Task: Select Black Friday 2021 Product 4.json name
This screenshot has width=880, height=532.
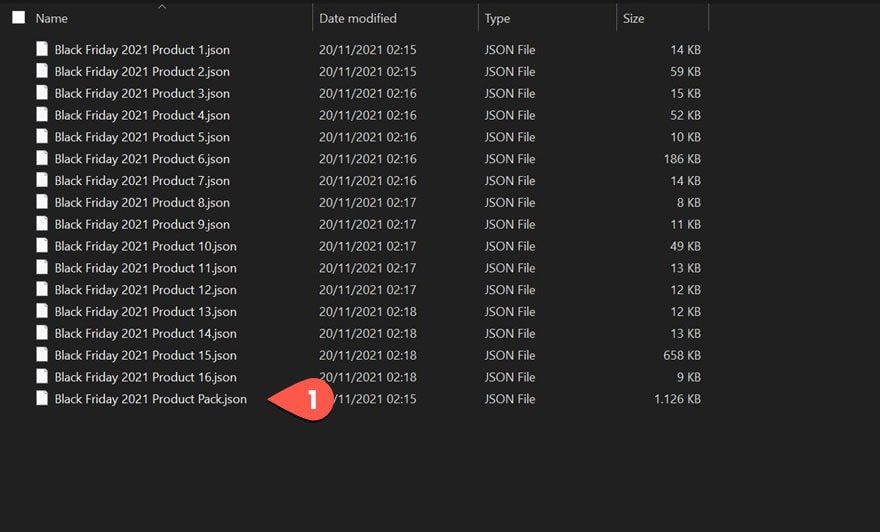Action: (142, 116)
